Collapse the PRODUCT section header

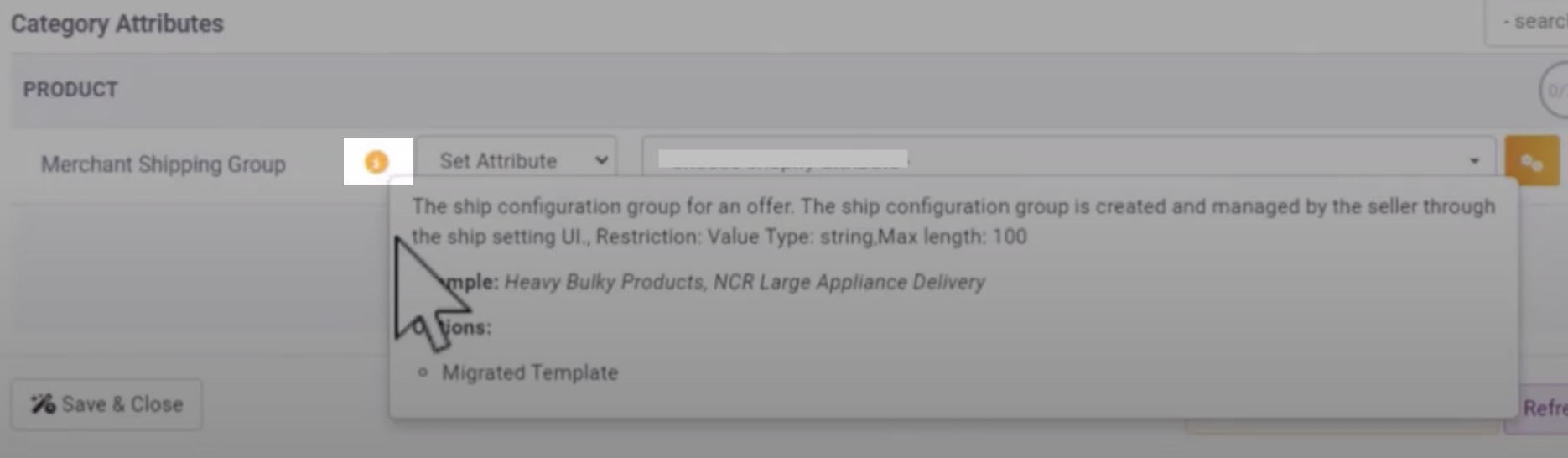[x=70, y=90]
